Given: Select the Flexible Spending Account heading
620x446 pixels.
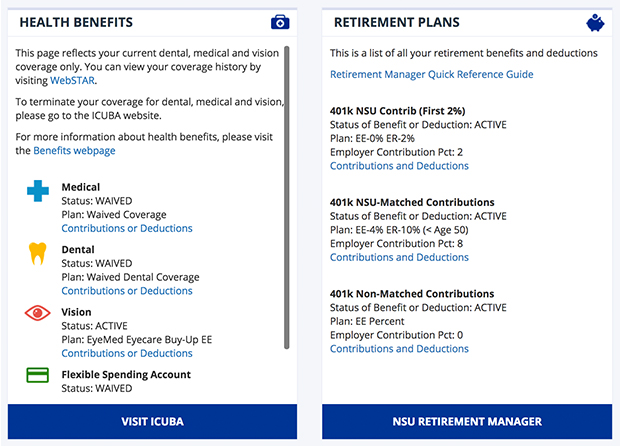Looking at the screenshot, I should pyautogui.click(x=126, y=374).
